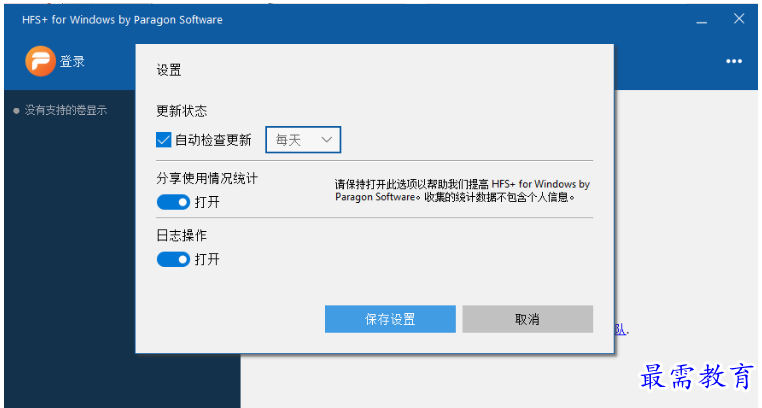Toggle off 日志操作 switch
This screenshot has width=762, height=408.
point(173,259)
